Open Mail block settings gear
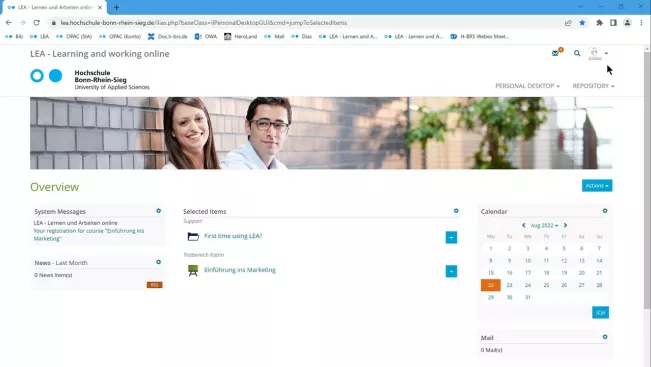Viewport: 651px width, 367px height. pyautogui.click(x=605, y=337)
